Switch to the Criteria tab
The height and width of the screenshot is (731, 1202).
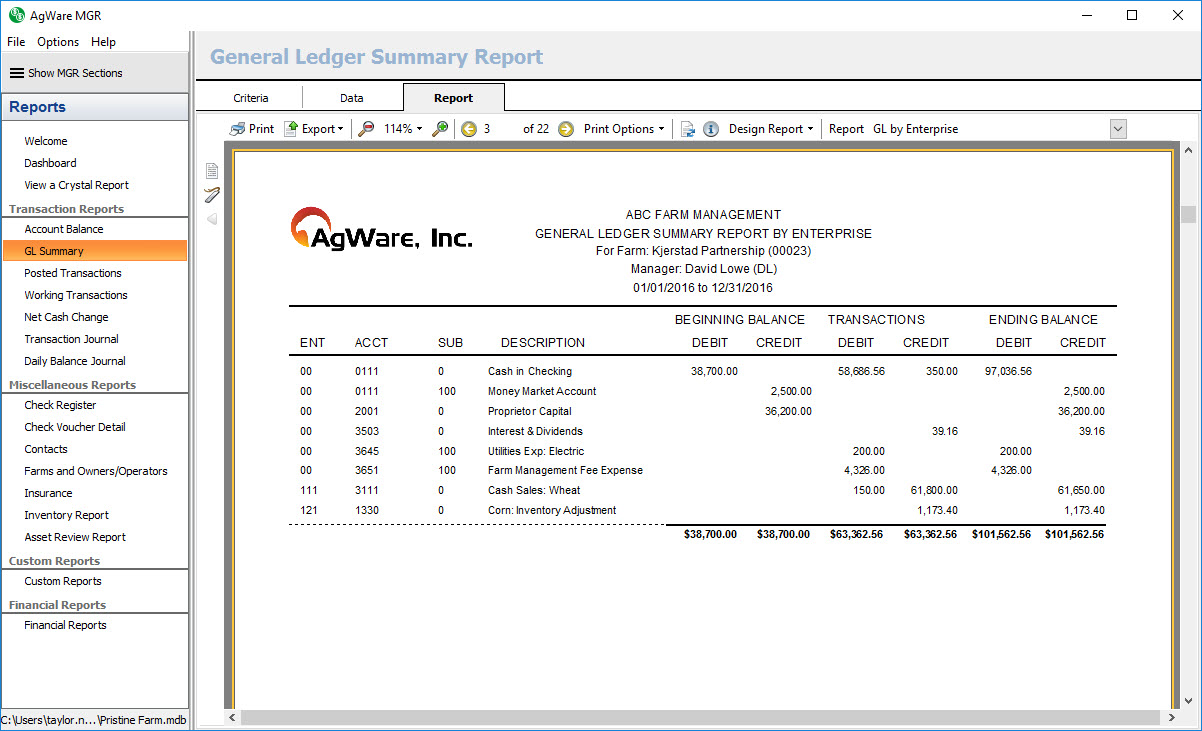250,98
